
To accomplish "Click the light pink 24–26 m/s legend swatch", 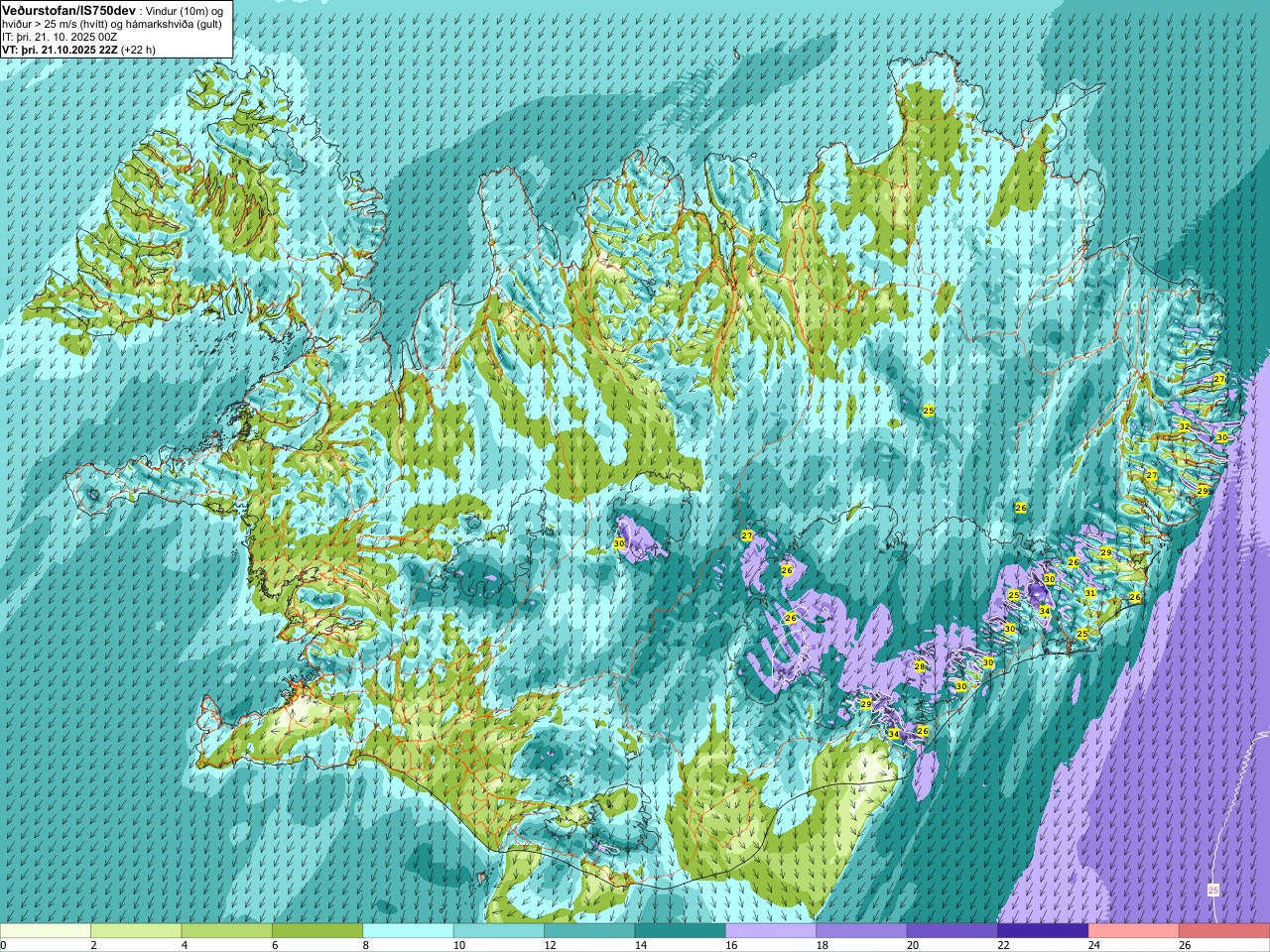I will coord(1134,931).
